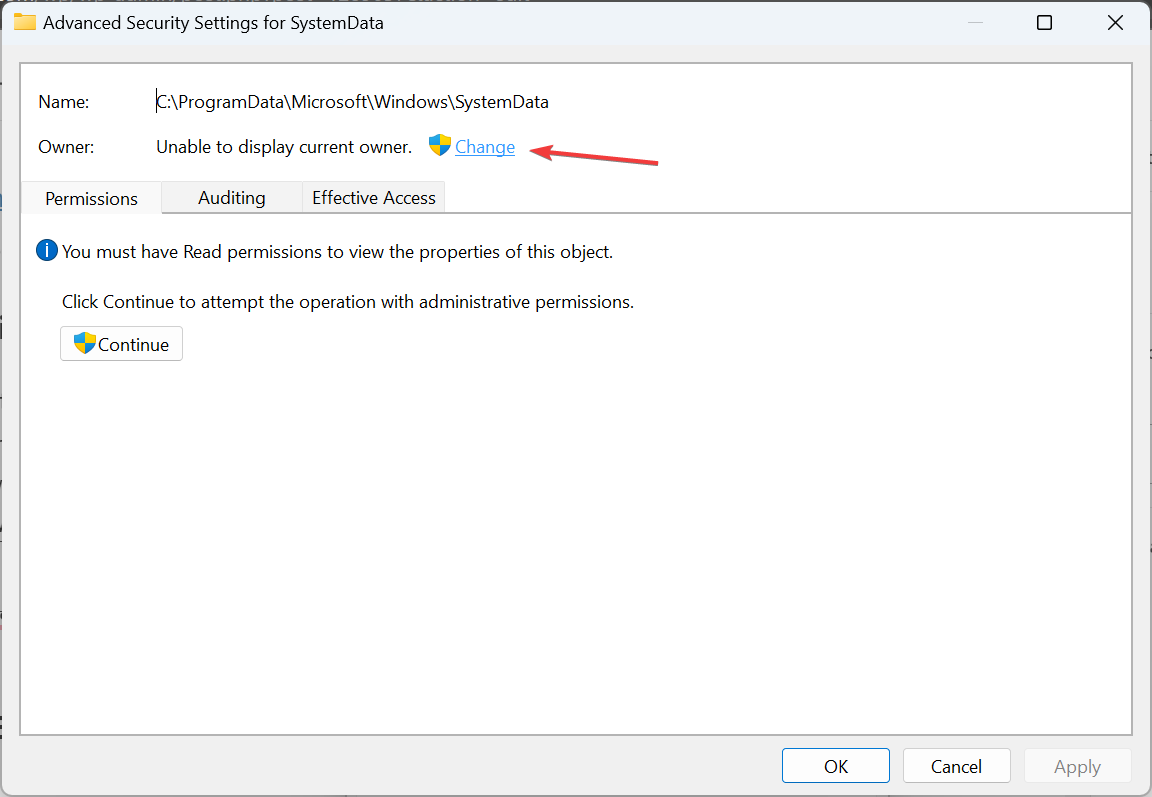
Task: Minimize the Advanced Security Settings window
Action: 975,23
